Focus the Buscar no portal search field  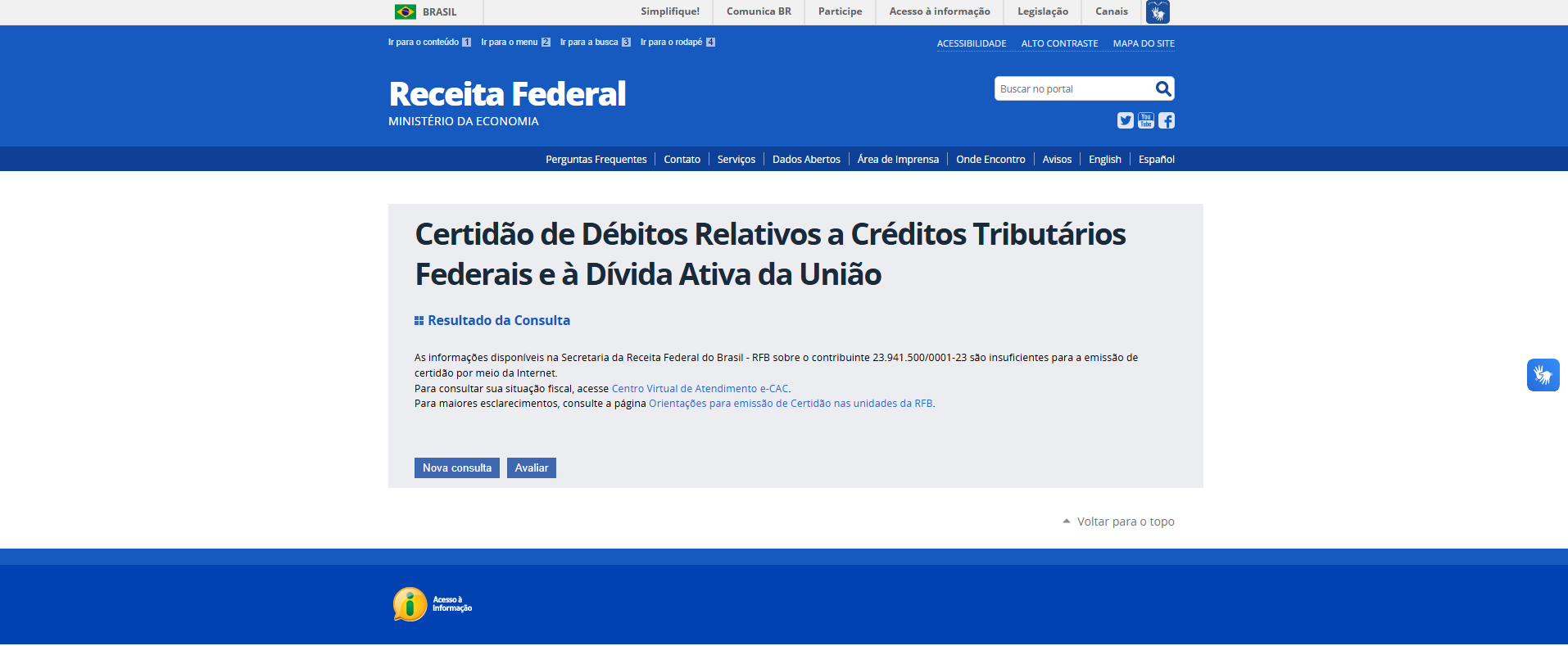pyautogui.click(x=1072, y=88)
